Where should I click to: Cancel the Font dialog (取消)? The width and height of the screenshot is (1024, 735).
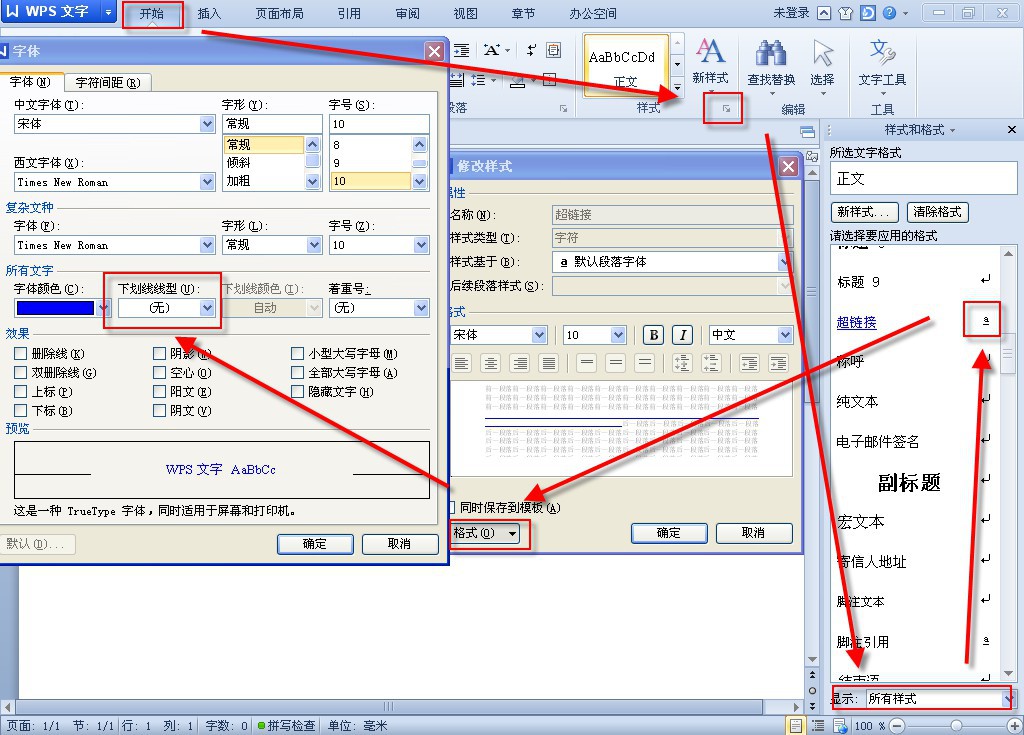(399, 544)
